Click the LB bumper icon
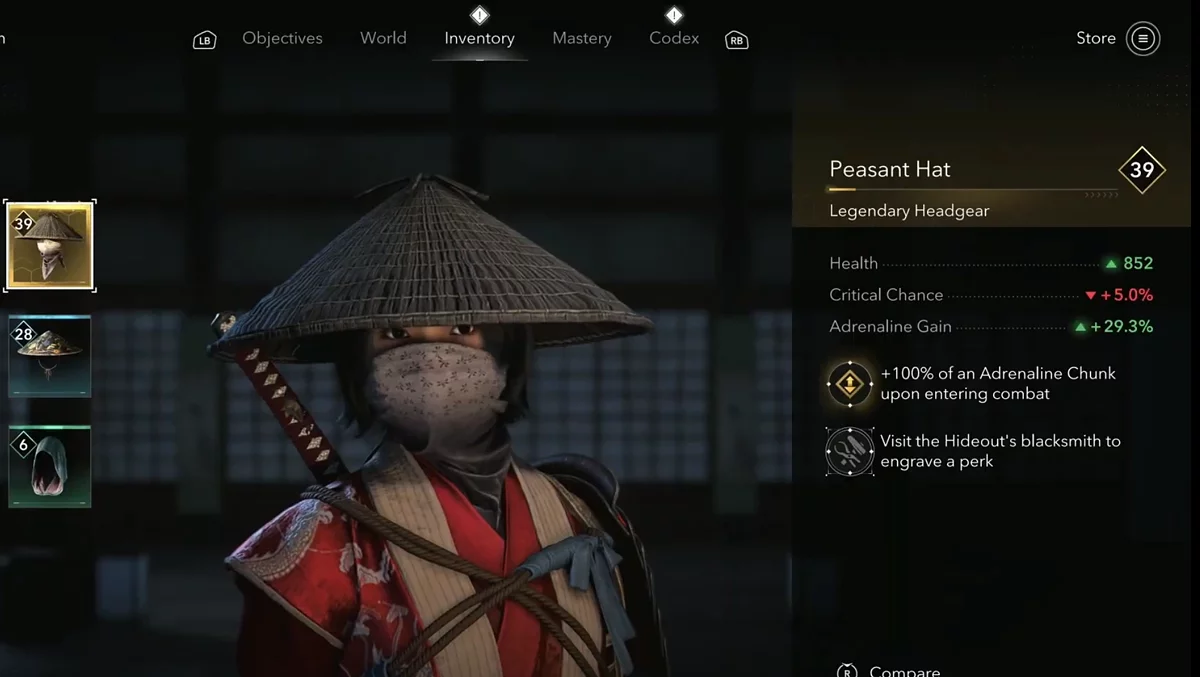The height and width of the screenshot is (677, 1200). pos(205,40)
